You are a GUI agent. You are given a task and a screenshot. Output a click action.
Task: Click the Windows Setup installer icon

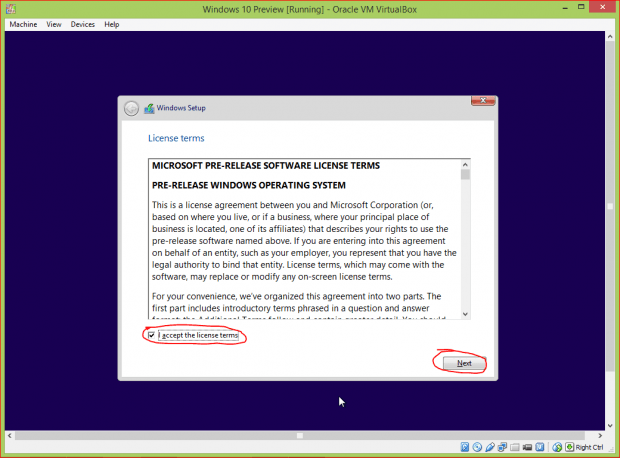(x=149, y=108)
